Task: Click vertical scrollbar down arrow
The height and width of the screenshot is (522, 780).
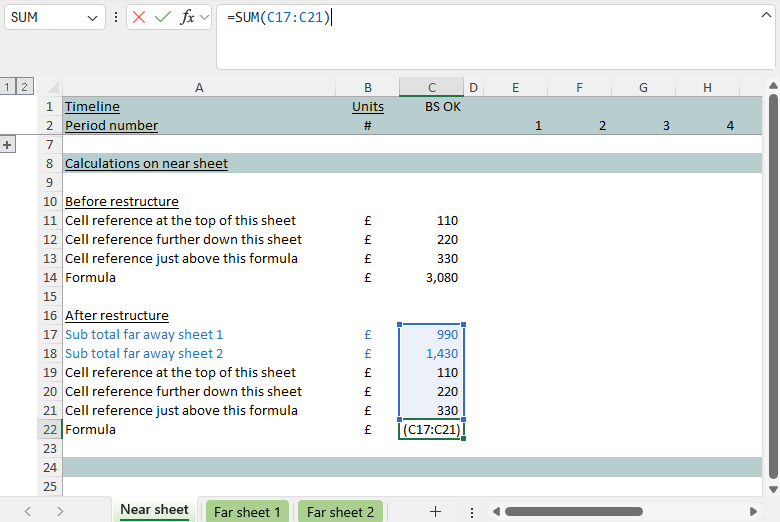Action: pos(772,487)
